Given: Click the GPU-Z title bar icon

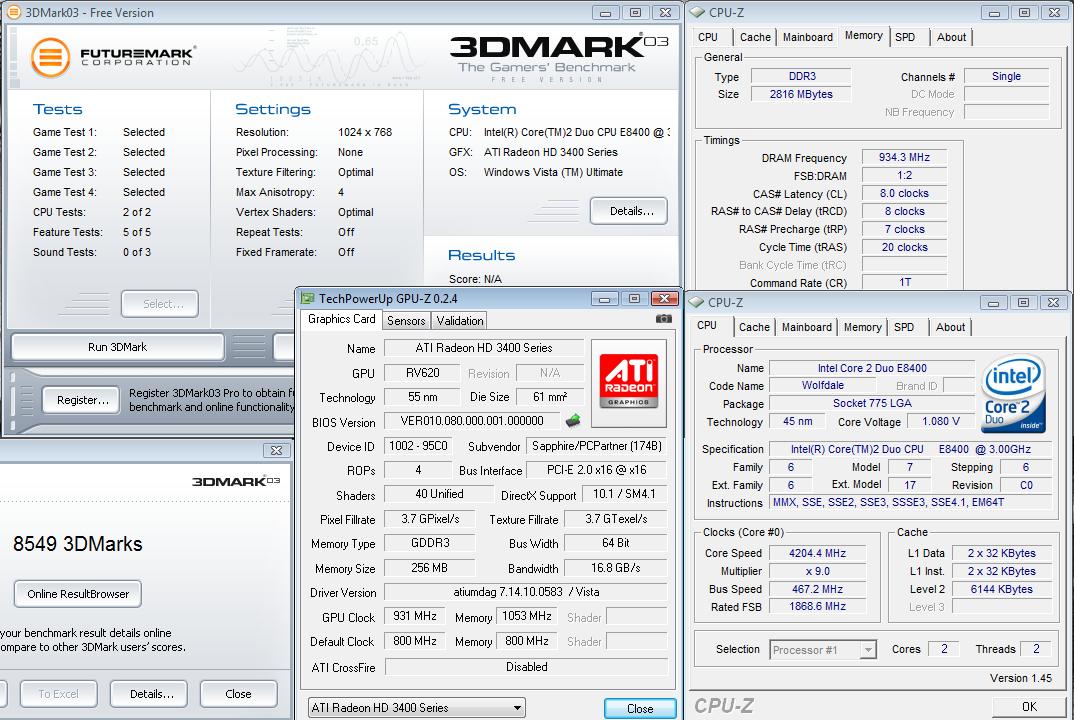Looking at the screenshot, I should tap(308, 298).
